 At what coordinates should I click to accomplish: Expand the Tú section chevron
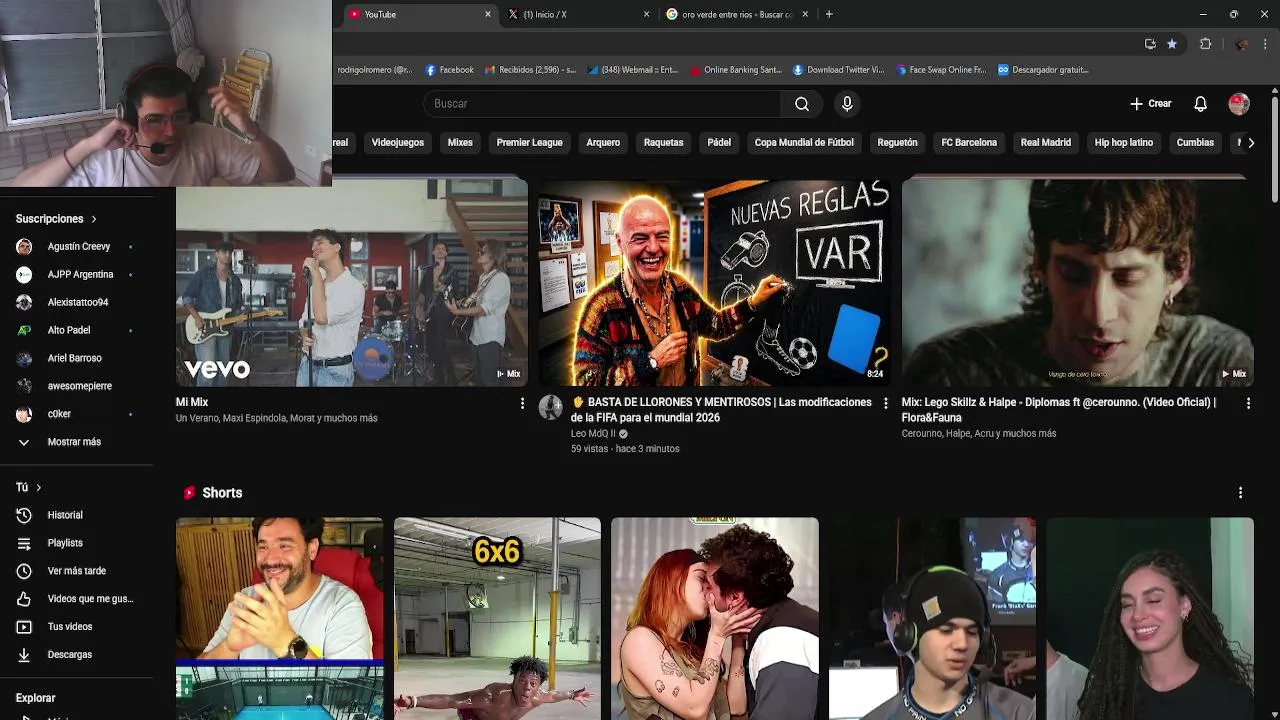pyautogui.click(x=38, y=488)
